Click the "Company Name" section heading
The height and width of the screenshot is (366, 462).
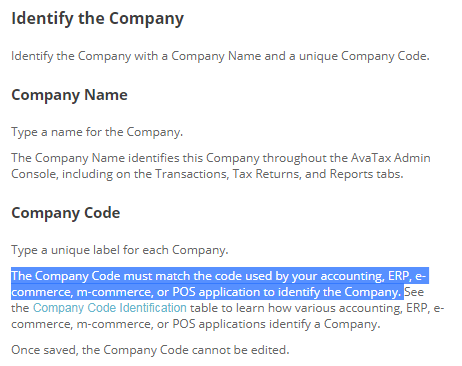pyautogui.click(x=69, y=95)
